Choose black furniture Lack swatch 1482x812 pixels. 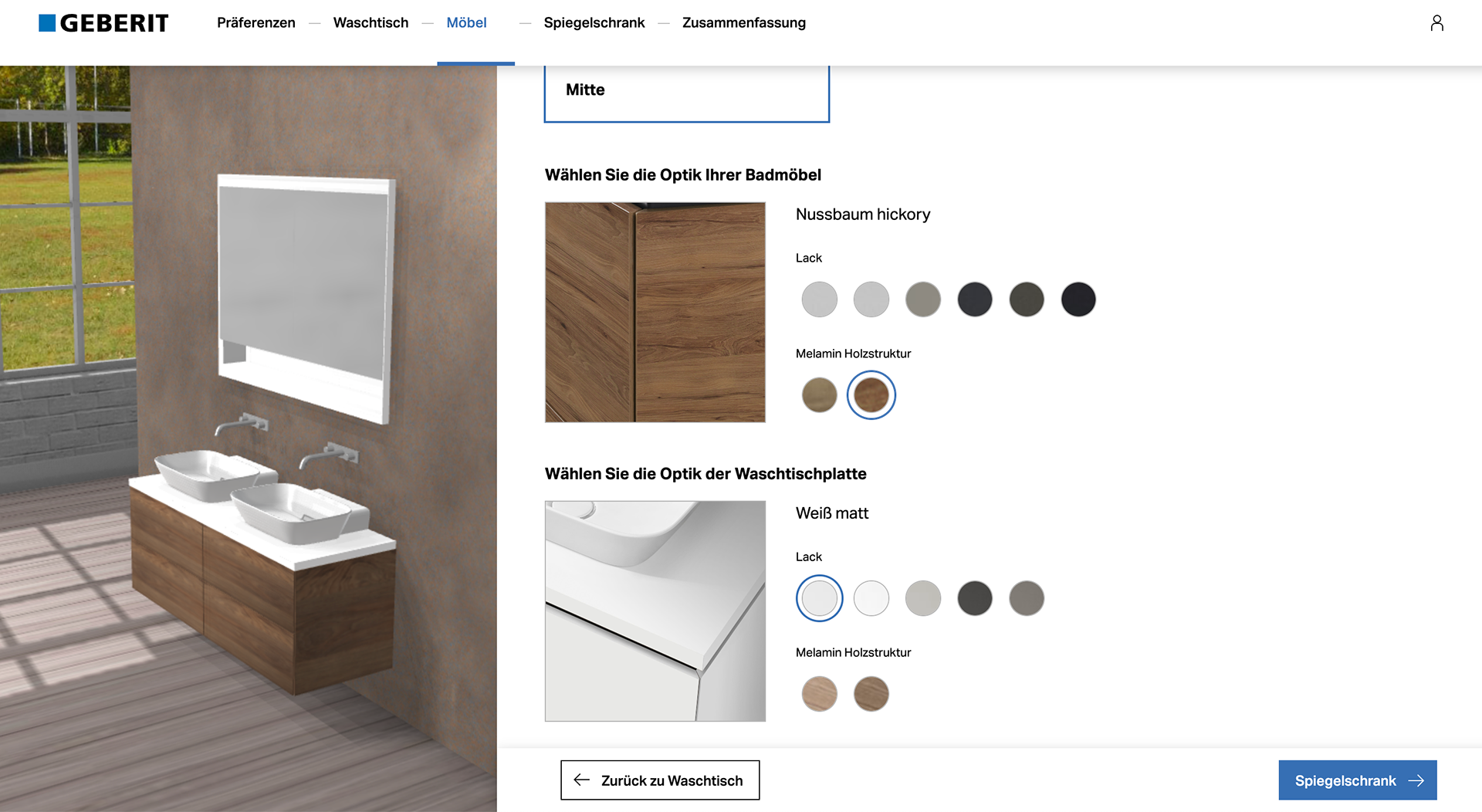(x=1078, y=299)
